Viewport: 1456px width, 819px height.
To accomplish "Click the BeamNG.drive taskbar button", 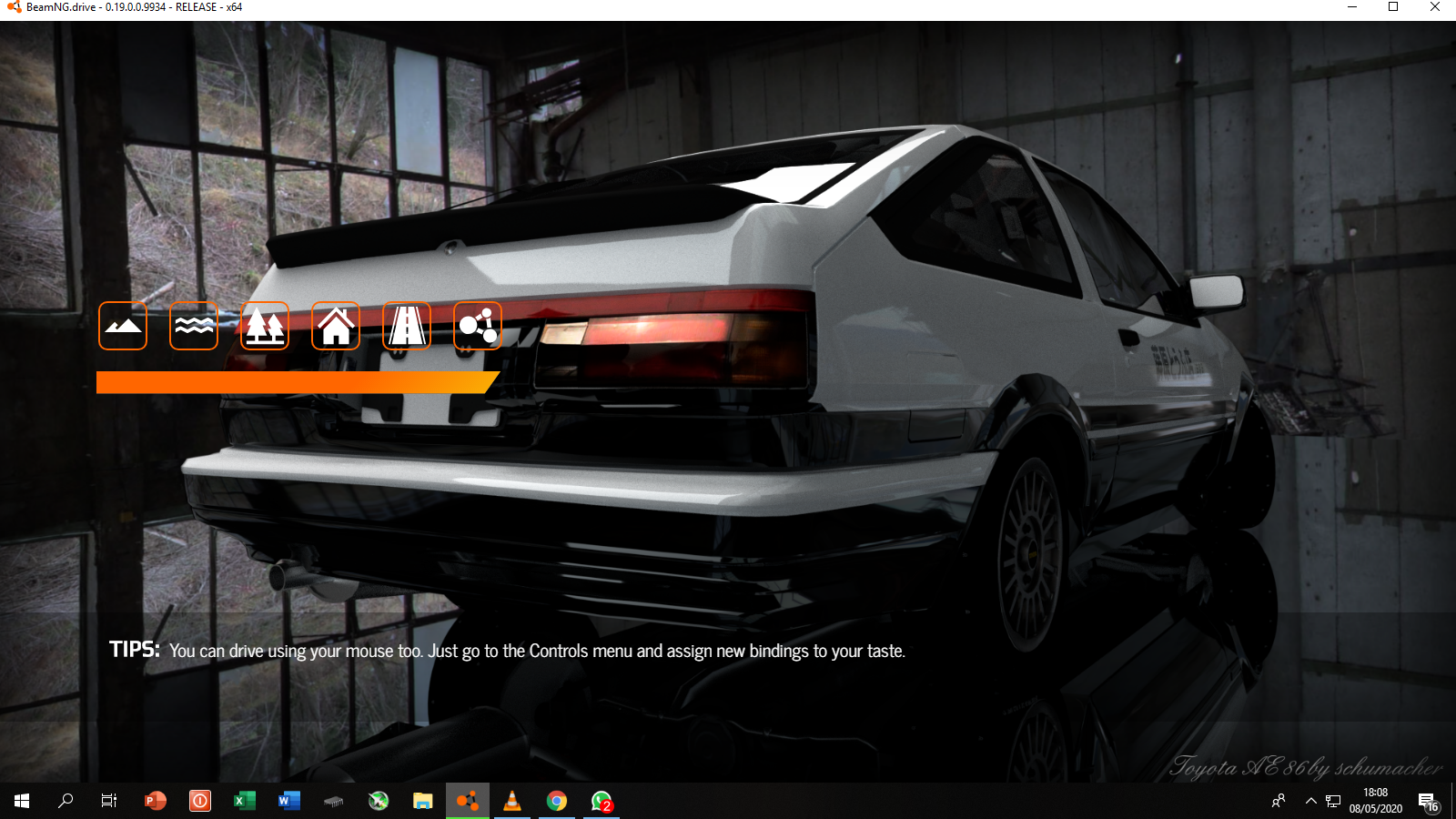I will point(468,801).
